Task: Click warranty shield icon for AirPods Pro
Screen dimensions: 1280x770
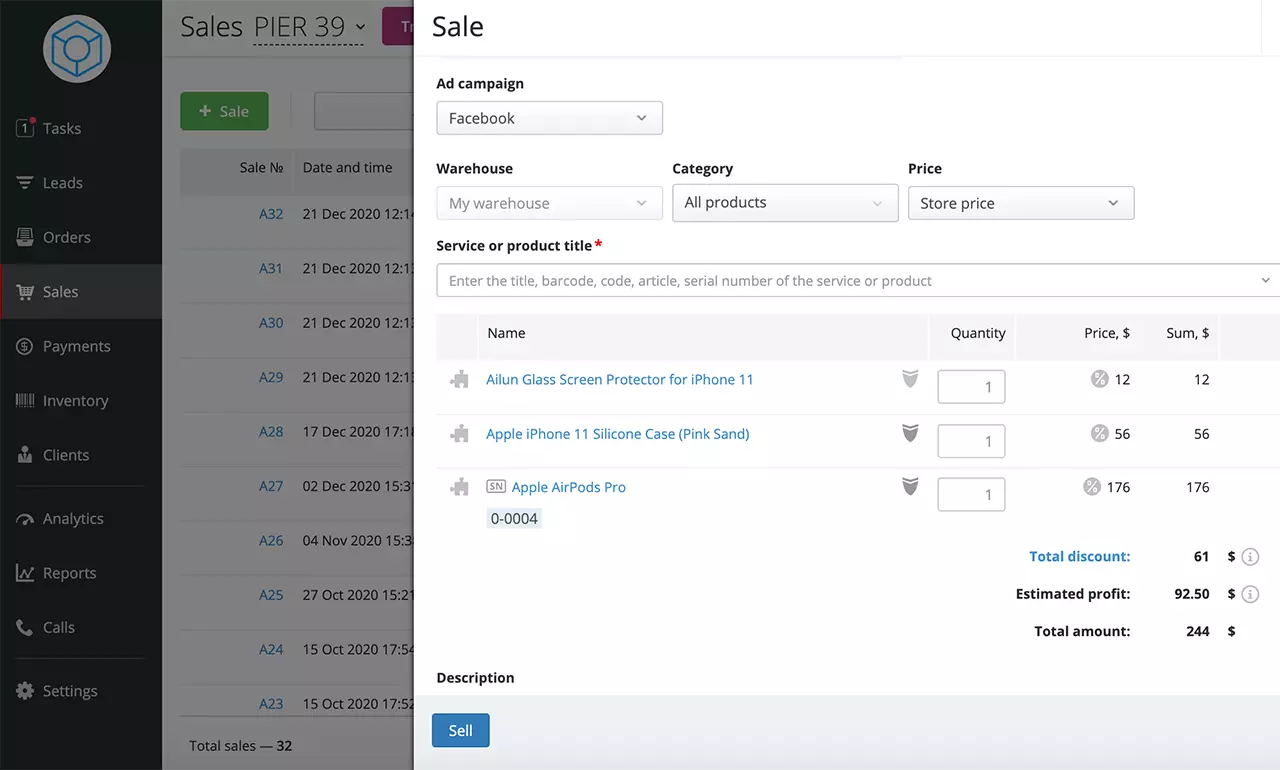Action: [910, 487]
